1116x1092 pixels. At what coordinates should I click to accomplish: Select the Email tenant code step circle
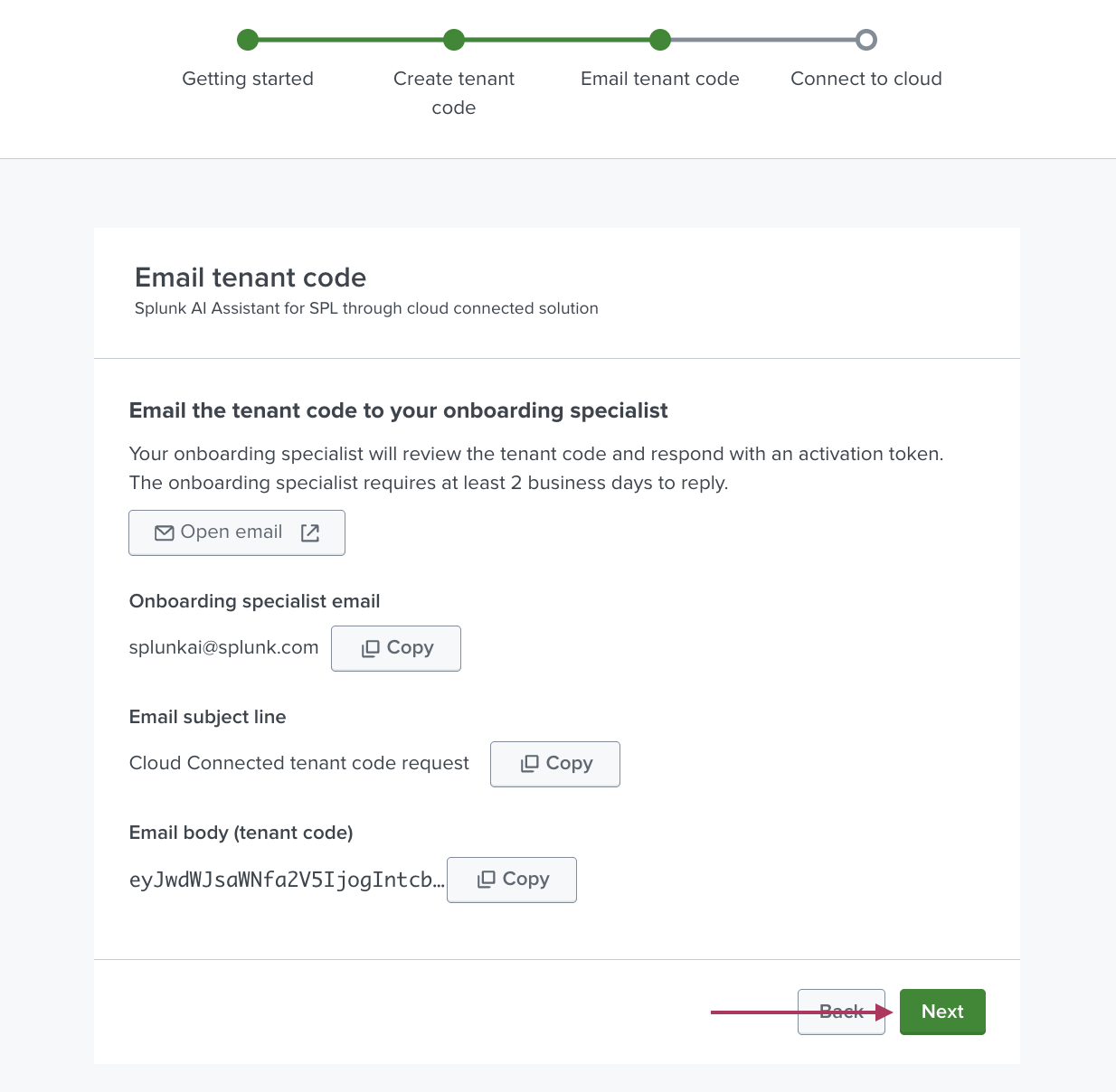point(660,40)
